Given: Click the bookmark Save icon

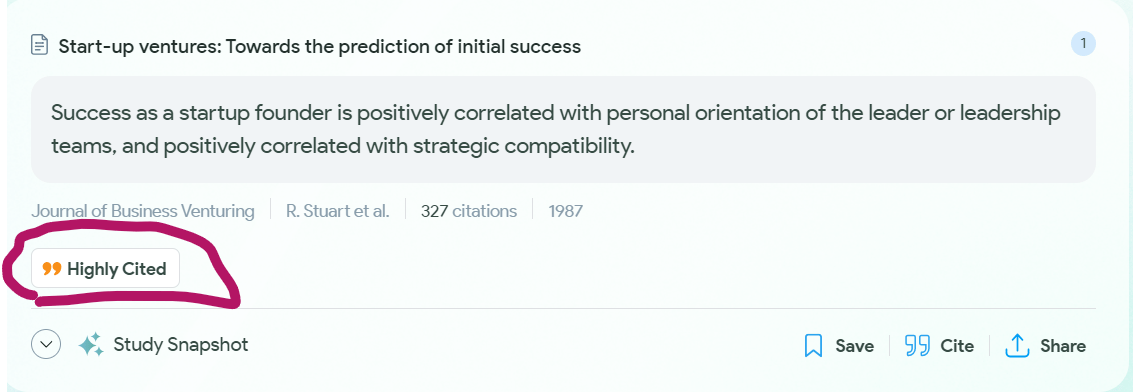Looking at the screenshot, I should pos(813,346).
